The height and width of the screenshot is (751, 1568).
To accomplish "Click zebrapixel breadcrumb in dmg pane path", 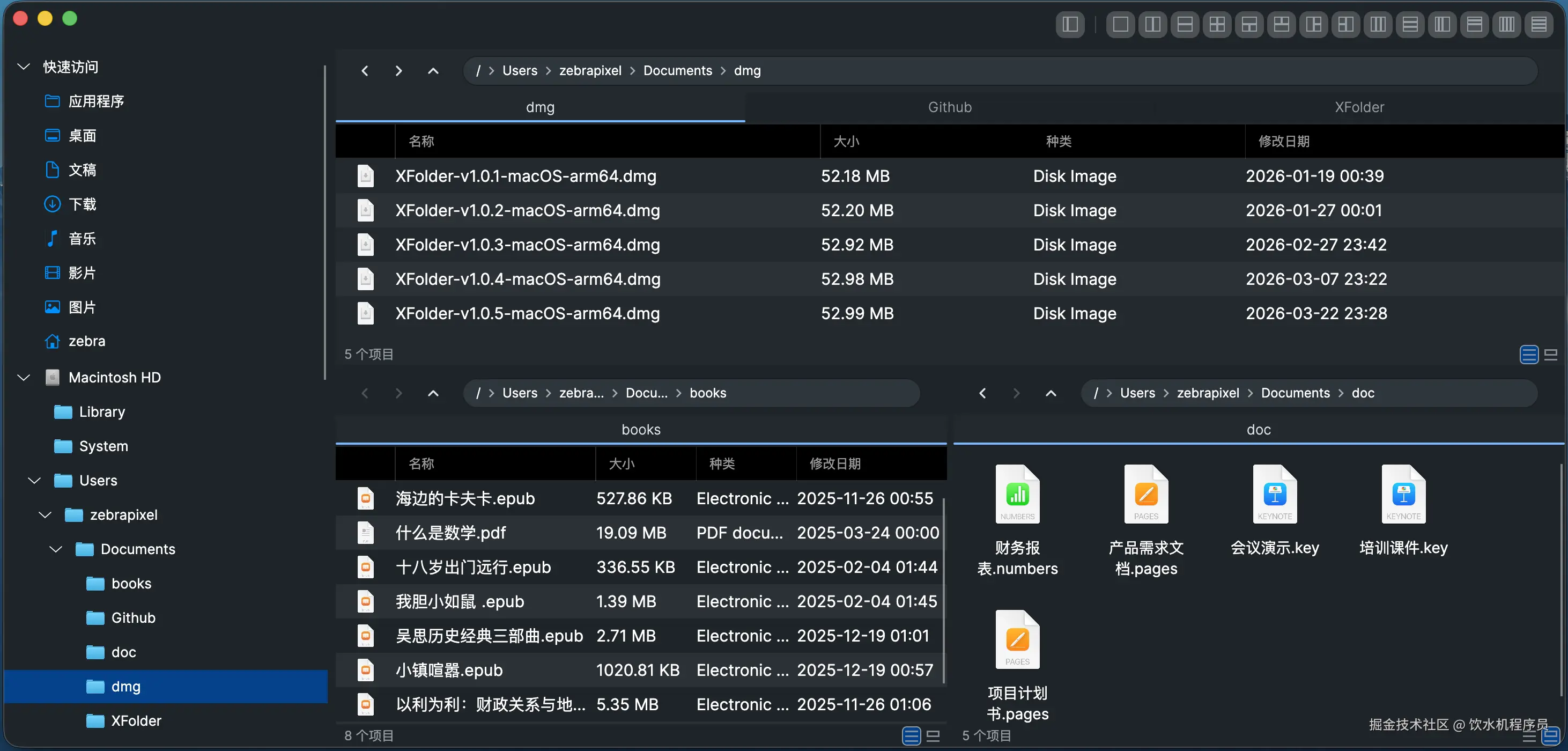I will [590, 71].
